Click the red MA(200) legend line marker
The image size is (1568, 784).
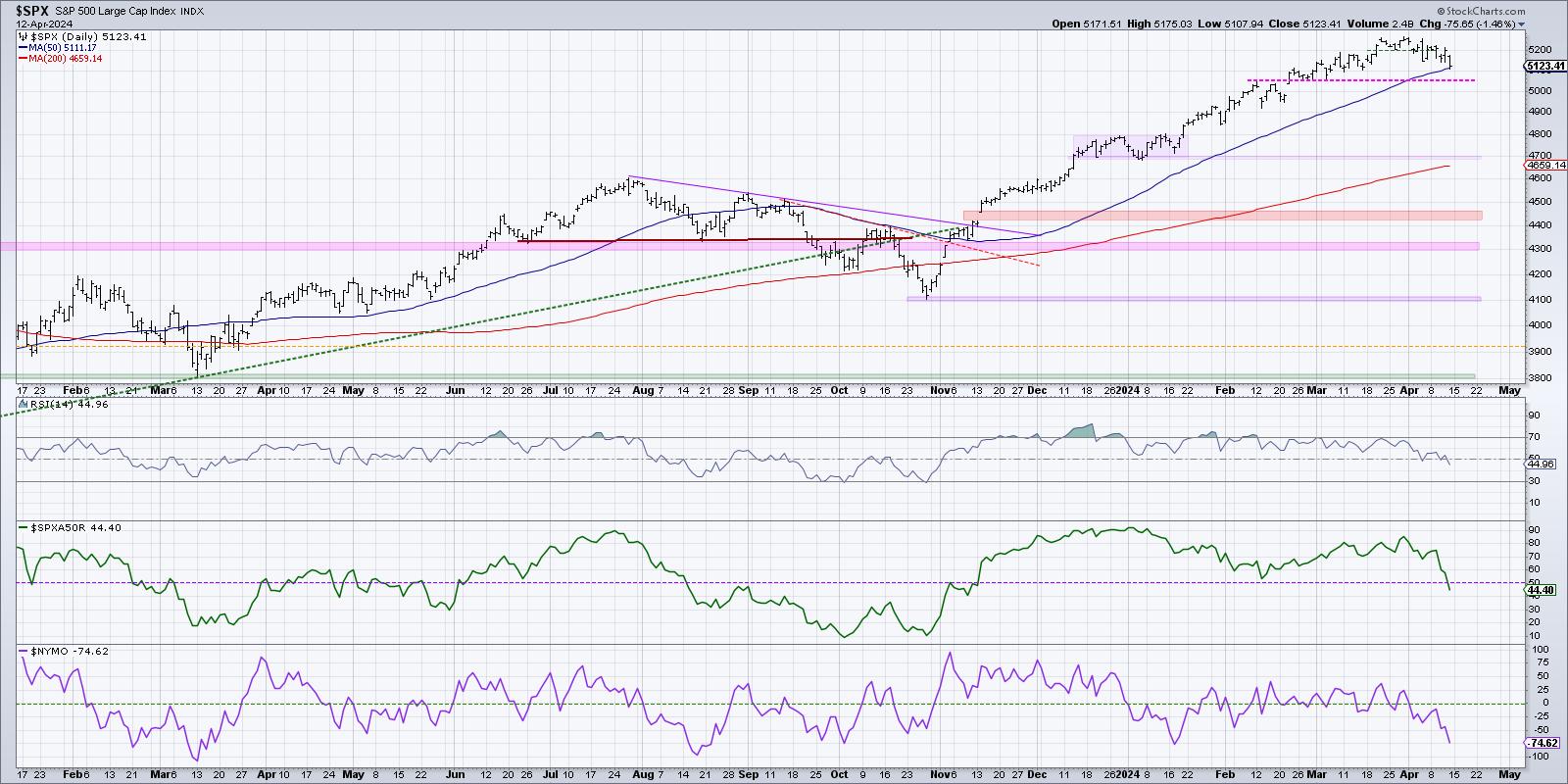pyautogui.click(x=24, y=59)
